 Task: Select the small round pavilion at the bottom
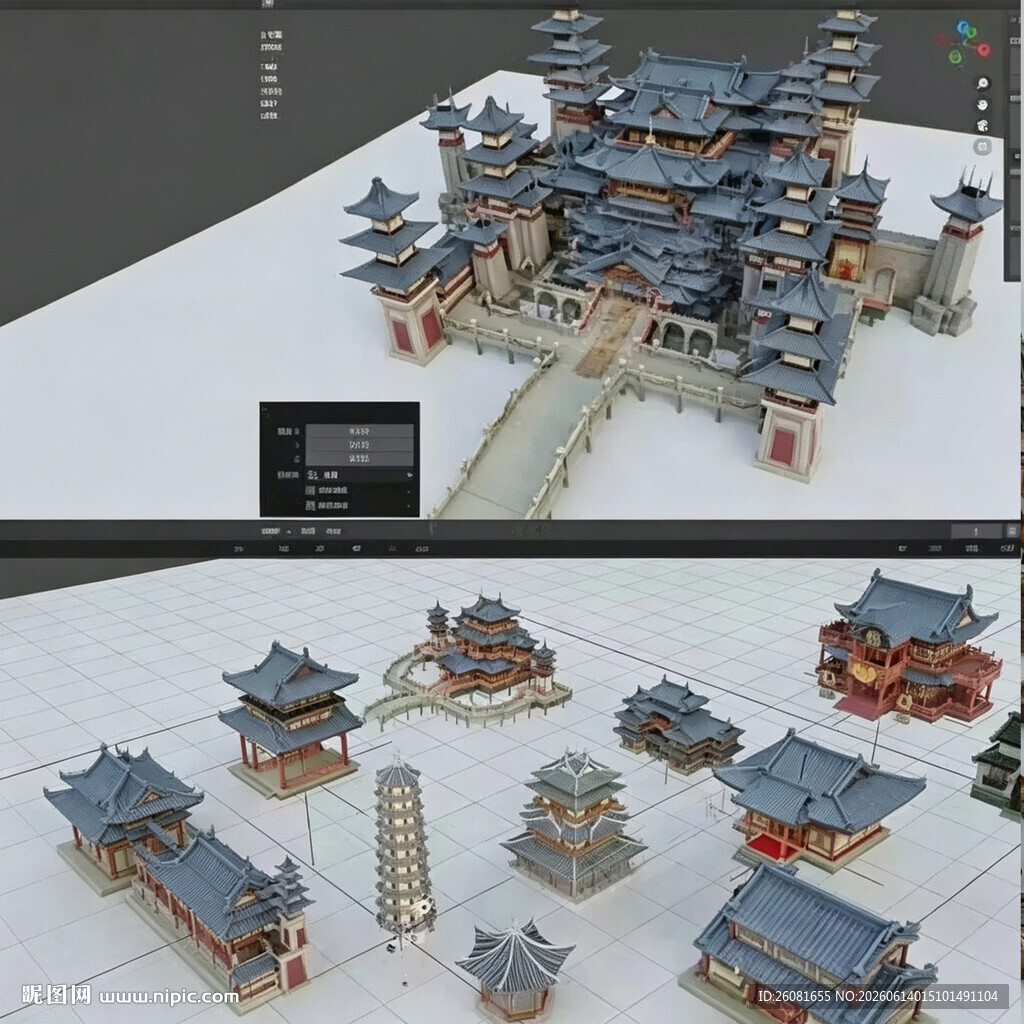coord(515,970)
